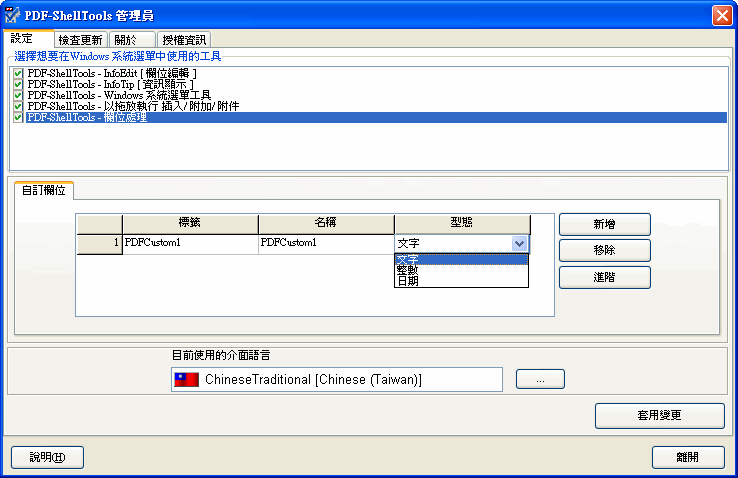Screen dimensions: 738x478
Task: Click the 套用變更 button
Action: click(x=659, y=415)
